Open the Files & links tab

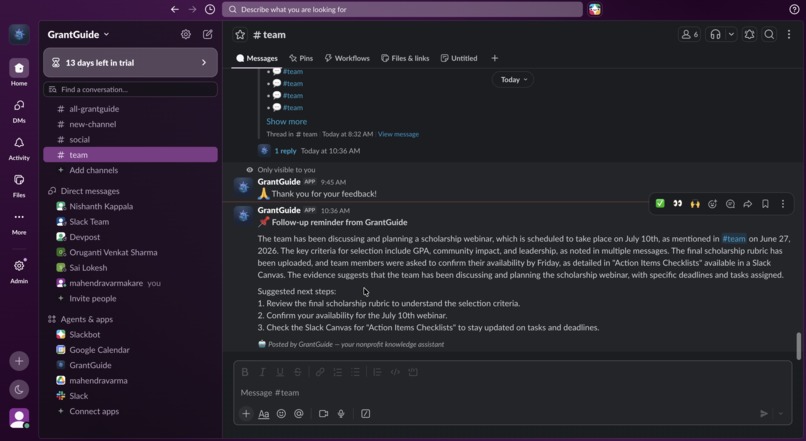[405, 58]
